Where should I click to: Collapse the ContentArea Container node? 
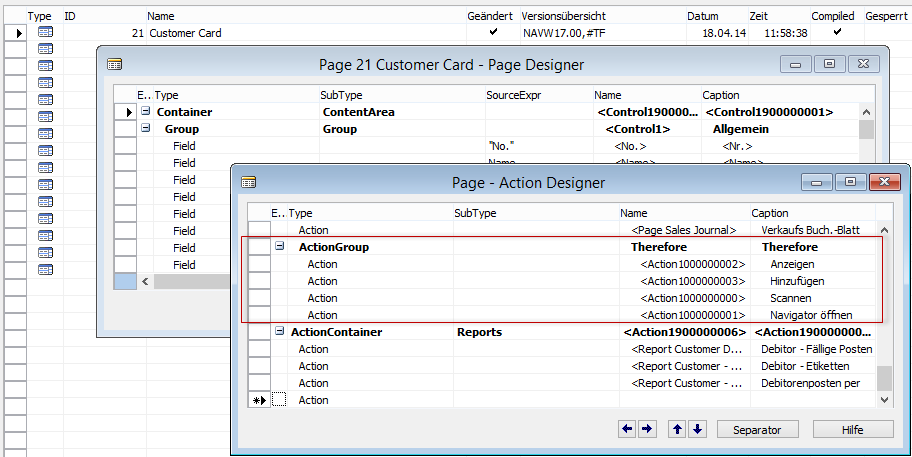(x=145, y=112)
